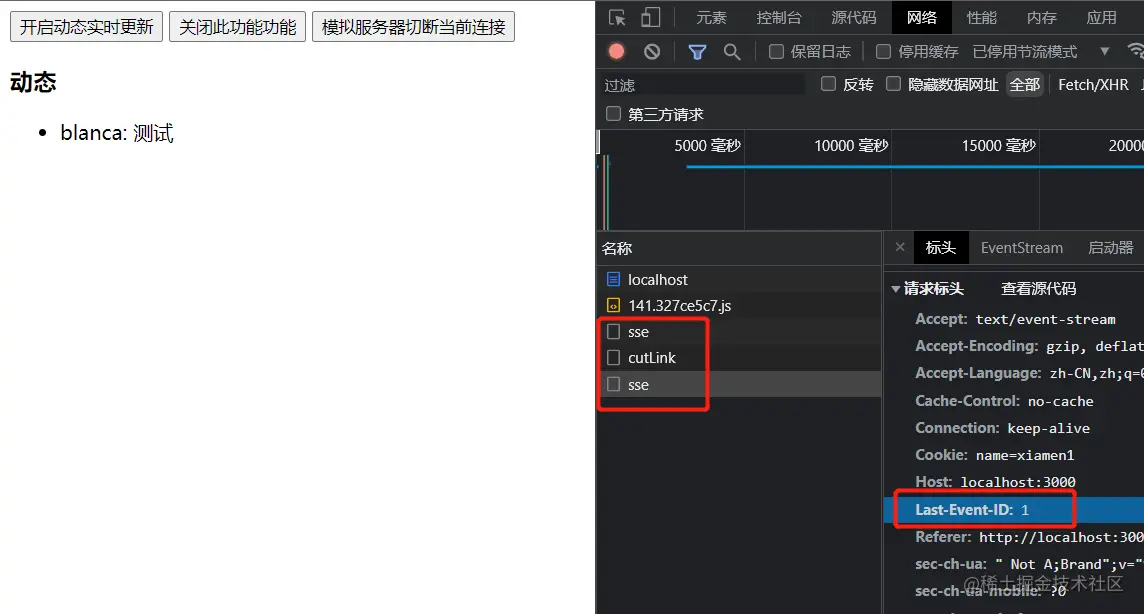This screenshot has width=1144, height=614.
Task: Check the 停用缓存 checkbox
Action: pyautogui.click(x=883, y=51)
